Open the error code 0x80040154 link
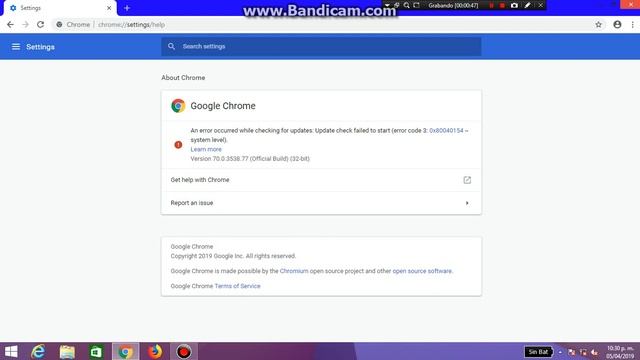640x360 pixels. pos(446,131)
